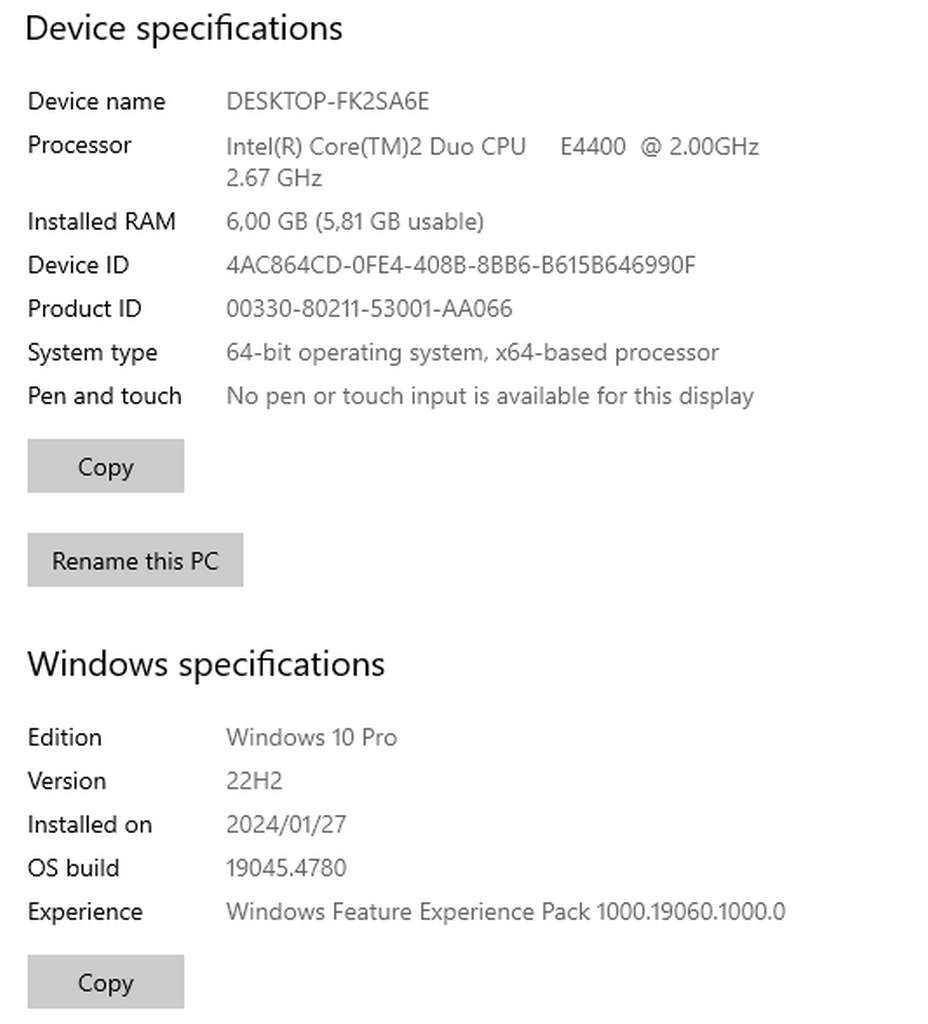This screenshot has height=1024, width=928.
Task: Click the Copy button under device specifications
Action: coord(105,466)
